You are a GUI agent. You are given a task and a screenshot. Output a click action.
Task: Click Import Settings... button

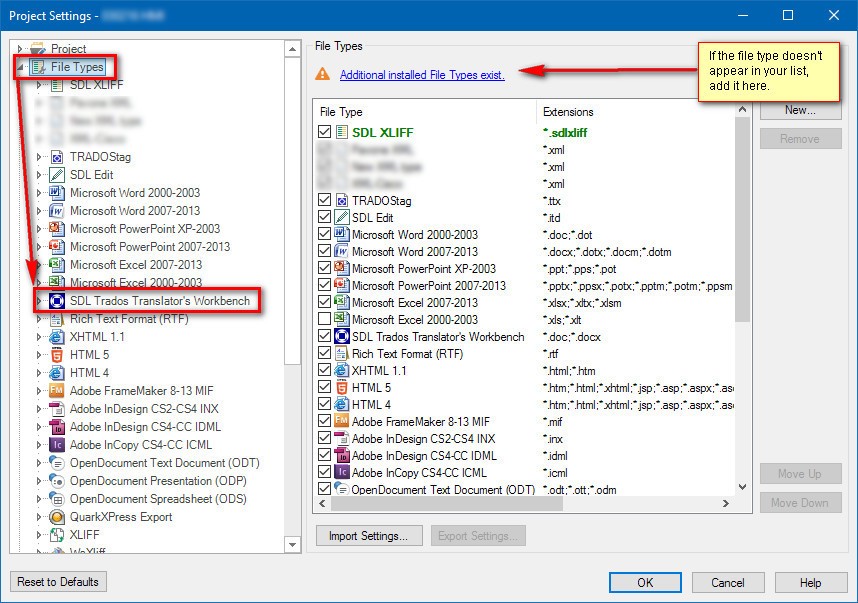pos(369,536)
